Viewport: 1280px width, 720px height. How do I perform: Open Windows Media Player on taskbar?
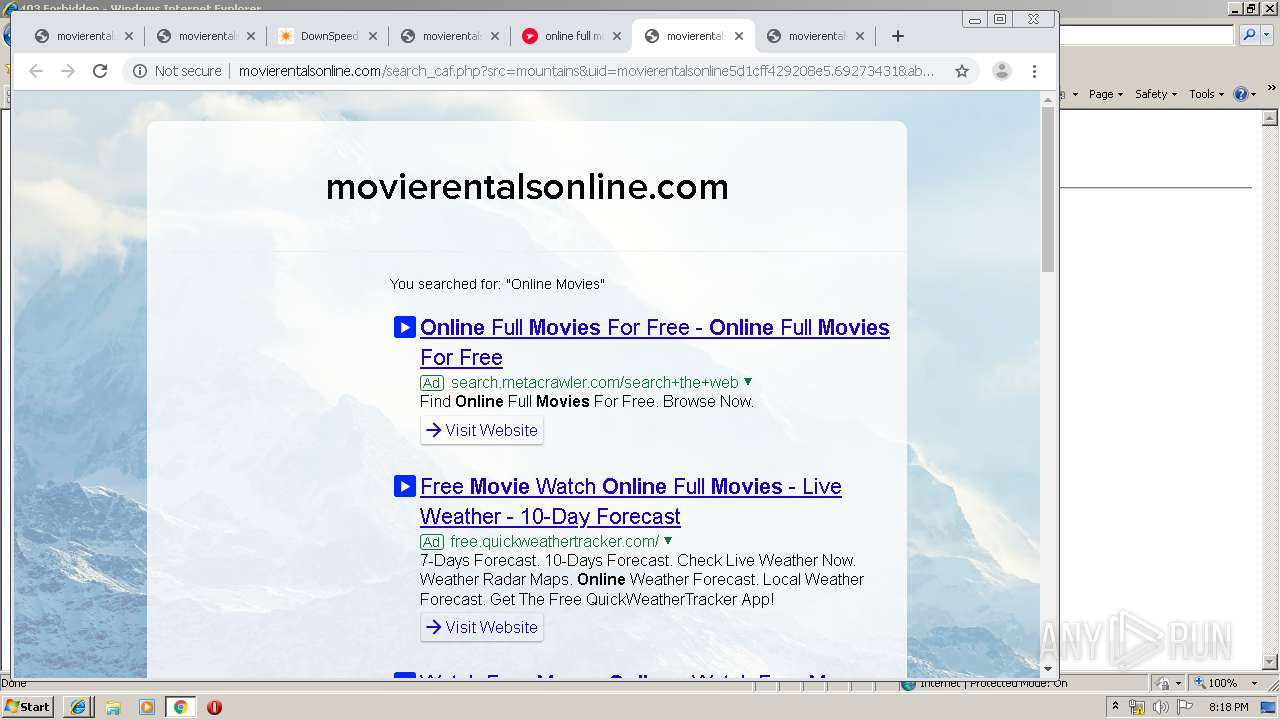point(147,707)
